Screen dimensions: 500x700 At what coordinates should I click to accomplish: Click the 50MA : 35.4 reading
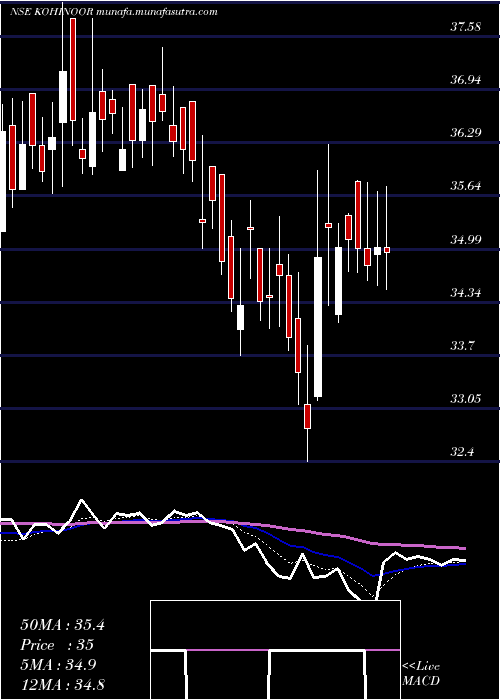(x=62, y=625)
